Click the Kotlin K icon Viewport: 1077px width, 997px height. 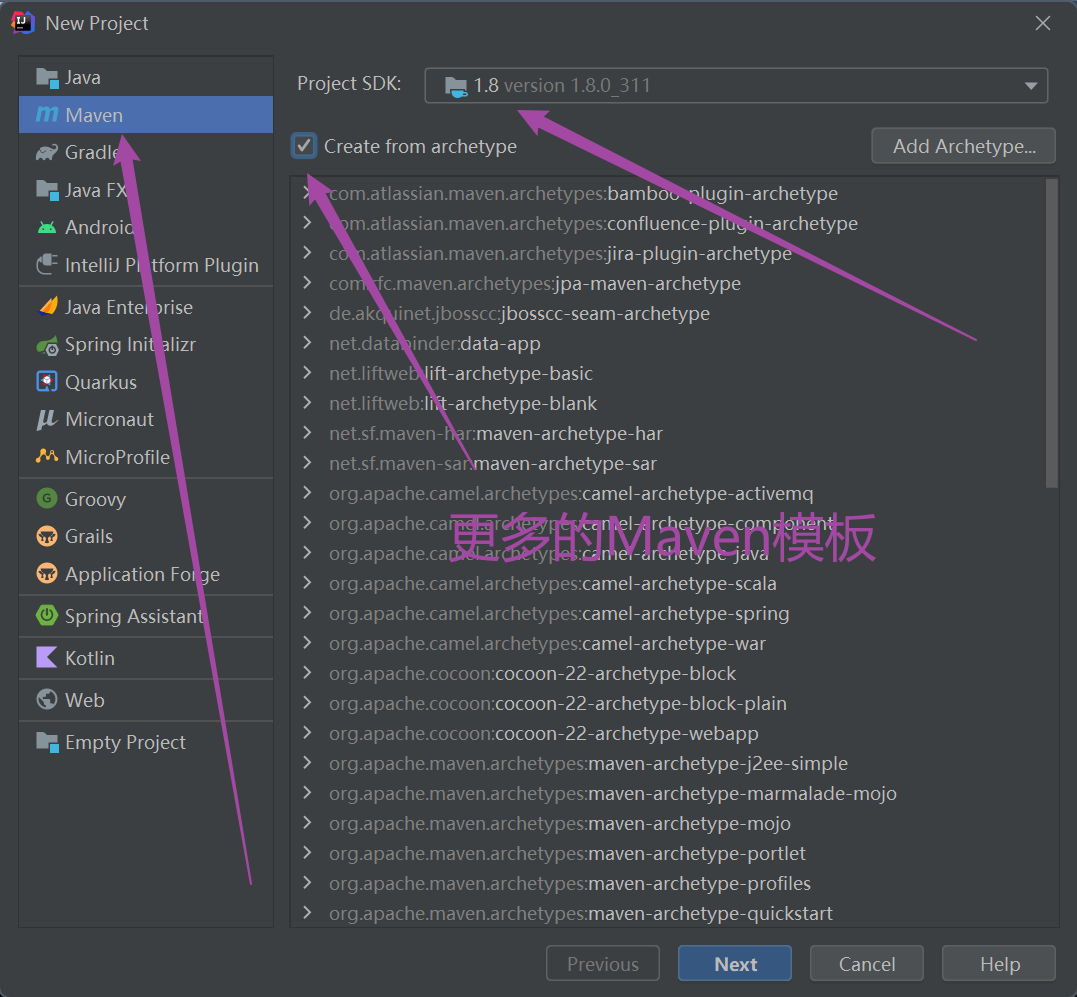click(47, 657)
